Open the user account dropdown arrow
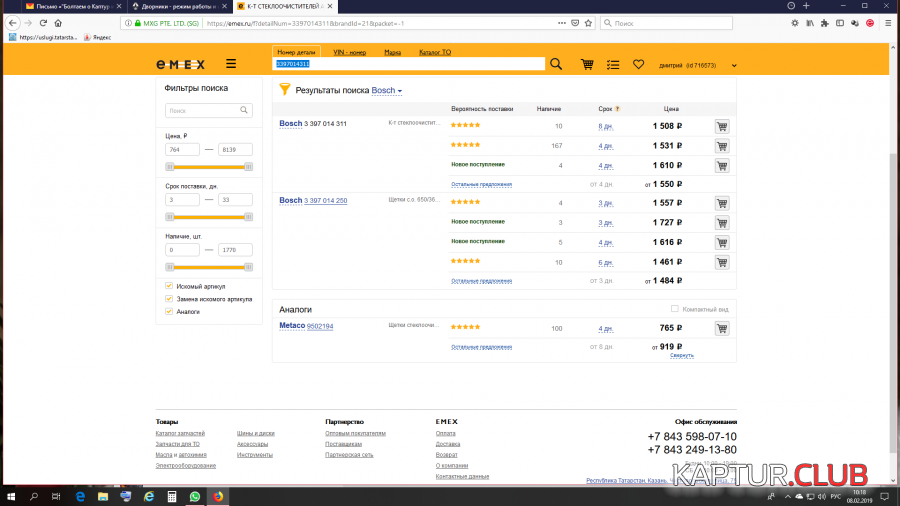Image resolution: width=900 pixels, height=506 pixels. click(x=734, y=65)
